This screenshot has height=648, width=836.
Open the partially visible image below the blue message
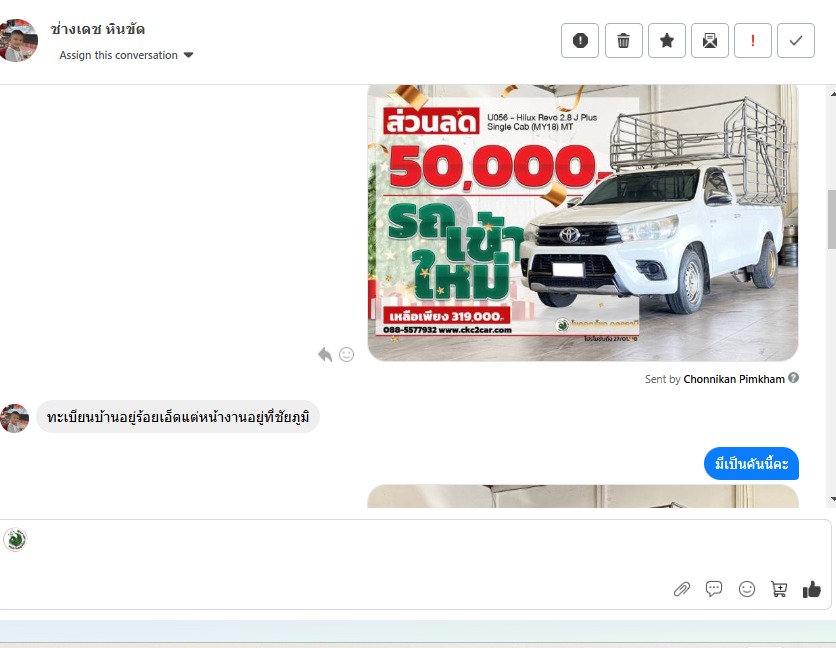pyautogui.click(x=583, y=496)
